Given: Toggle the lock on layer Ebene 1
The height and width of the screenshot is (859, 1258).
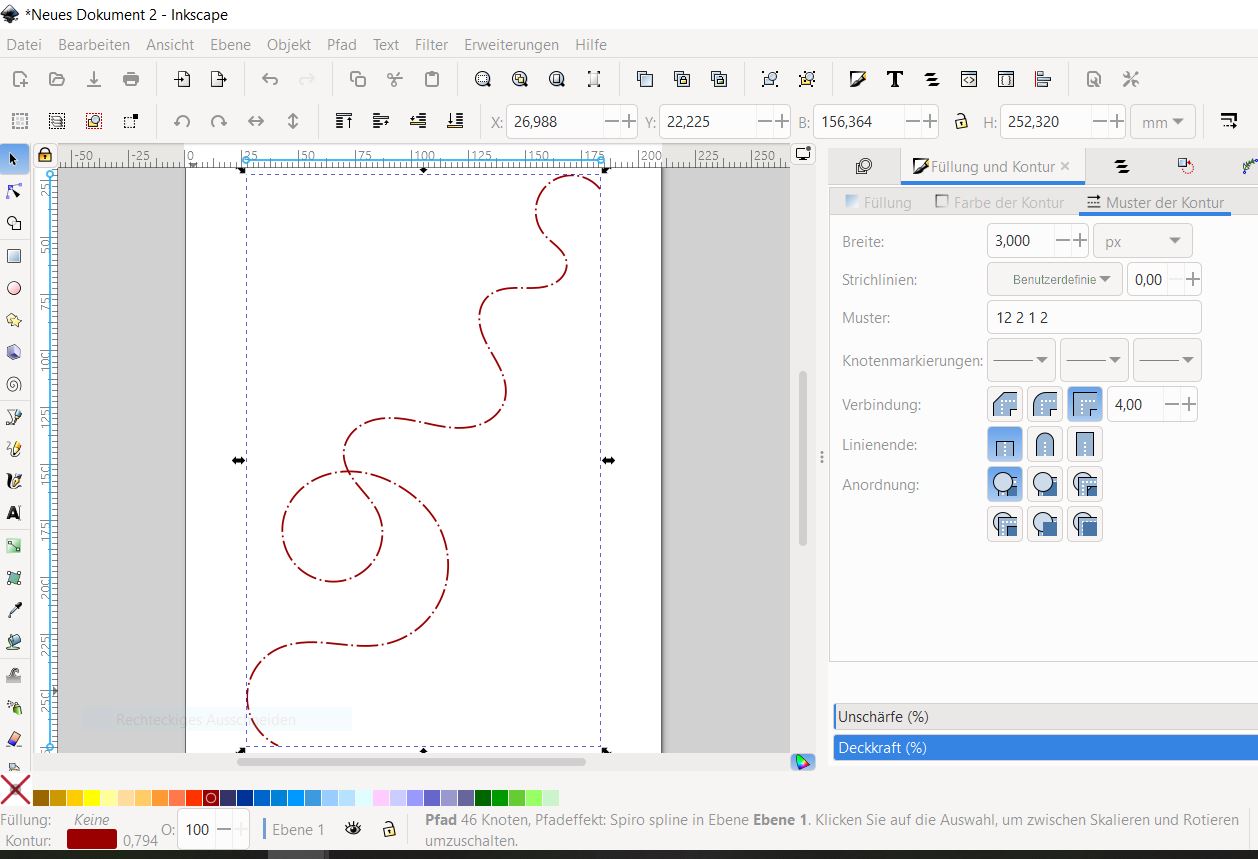Looking at the screenshot, I should (389, 828).
